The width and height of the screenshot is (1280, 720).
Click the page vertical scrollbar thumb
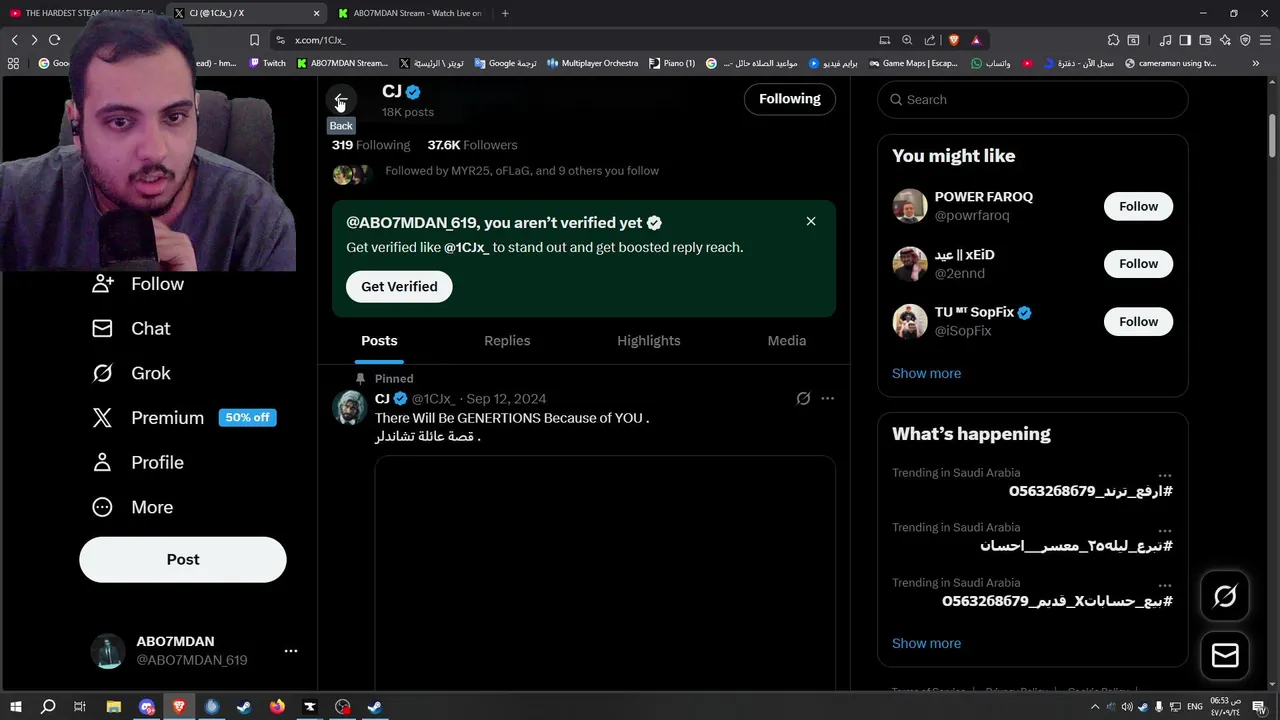click(1273, 135)
